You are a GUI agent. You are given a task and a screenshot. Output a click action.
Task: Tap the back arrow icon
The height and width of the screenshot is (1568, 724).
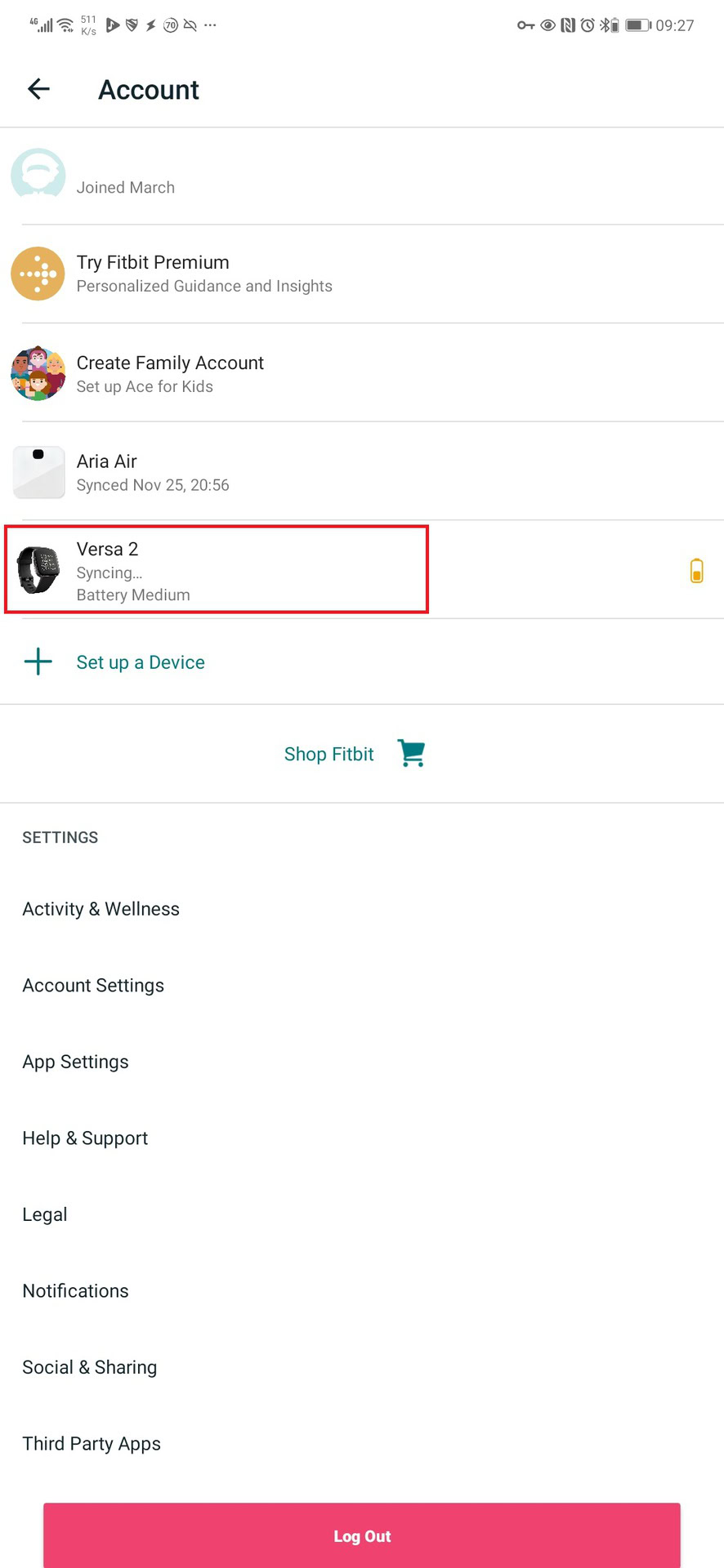38,89
